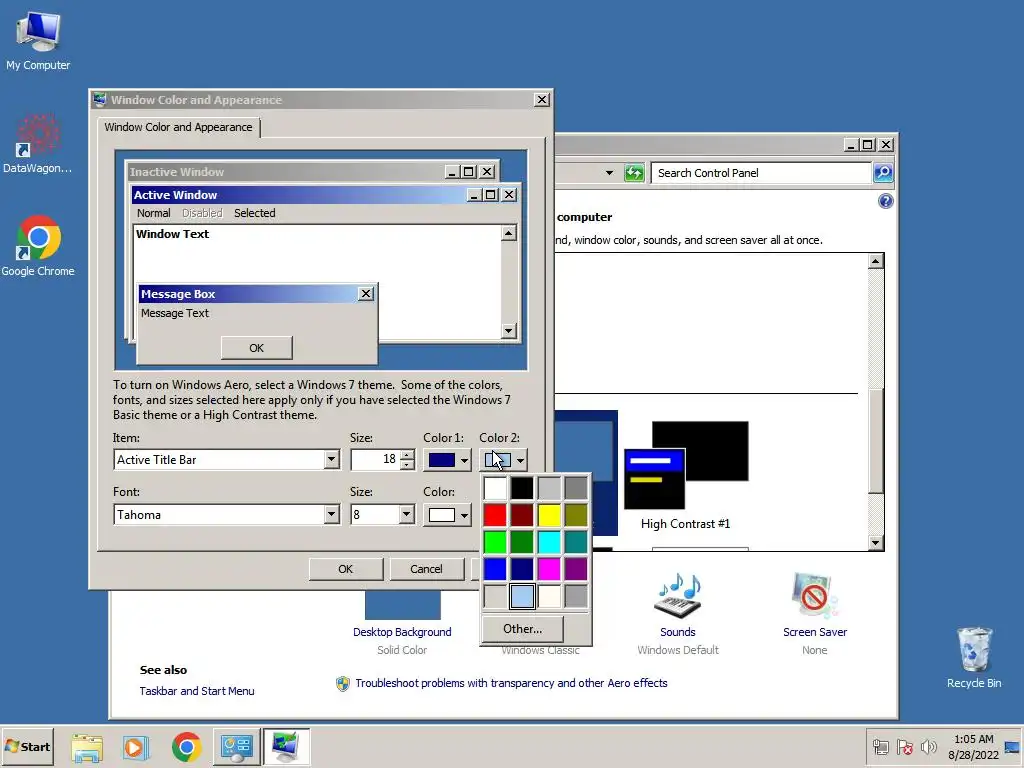
Task: Click Disabled menu item in preview
Action: (202, 213)
